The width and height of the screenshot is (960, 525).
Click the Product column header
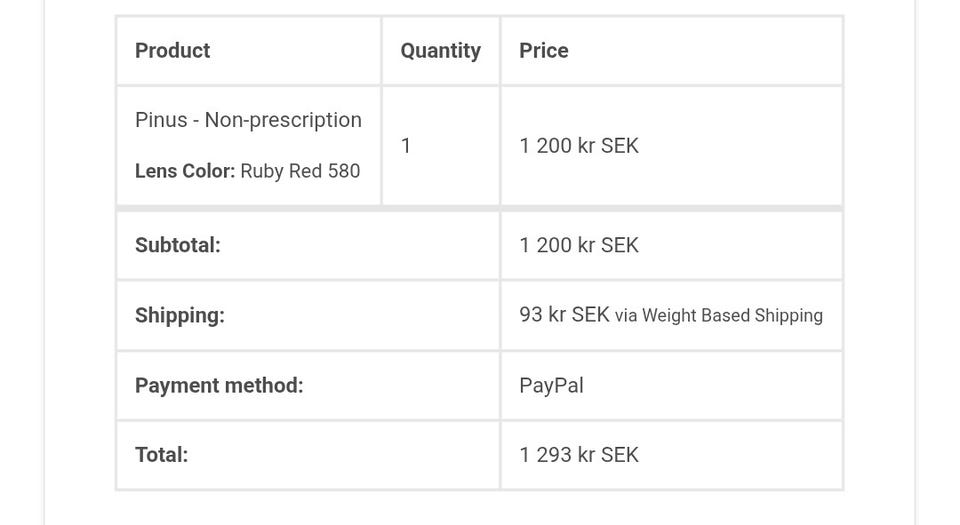[172, 51]
